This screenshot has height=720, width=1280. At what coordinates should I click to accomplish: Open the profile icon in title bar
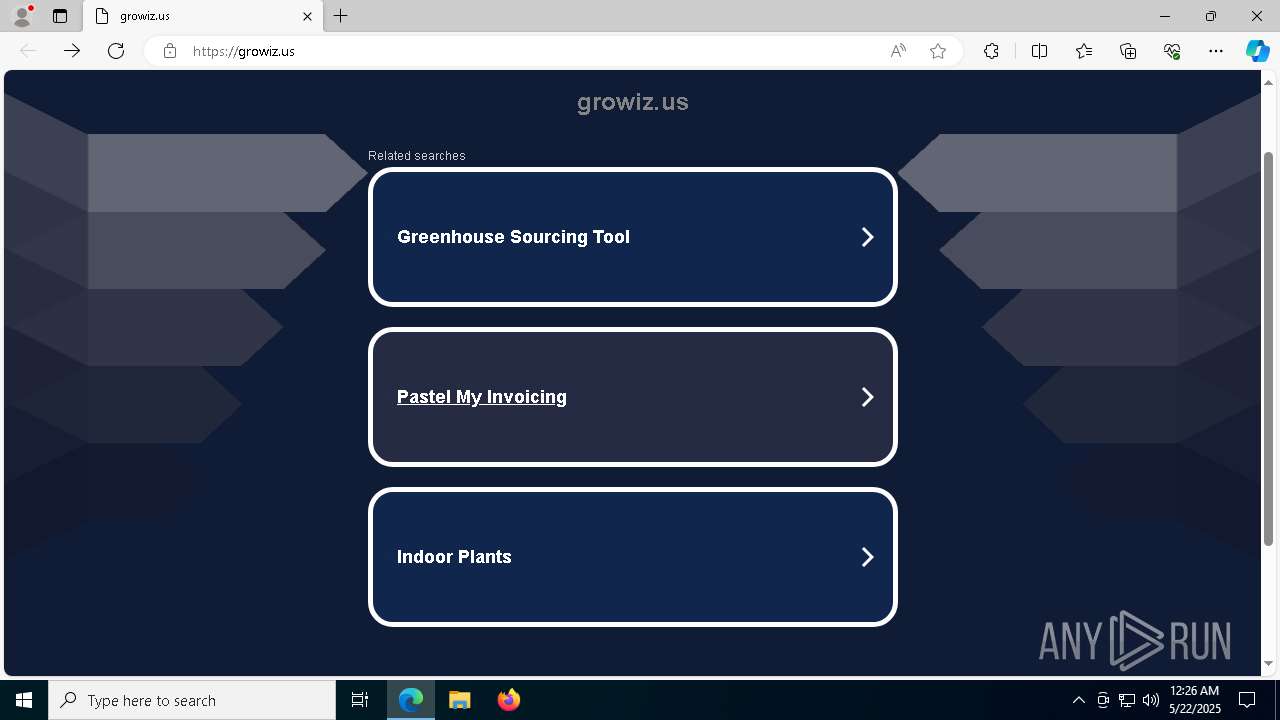[x=22, y=16]
